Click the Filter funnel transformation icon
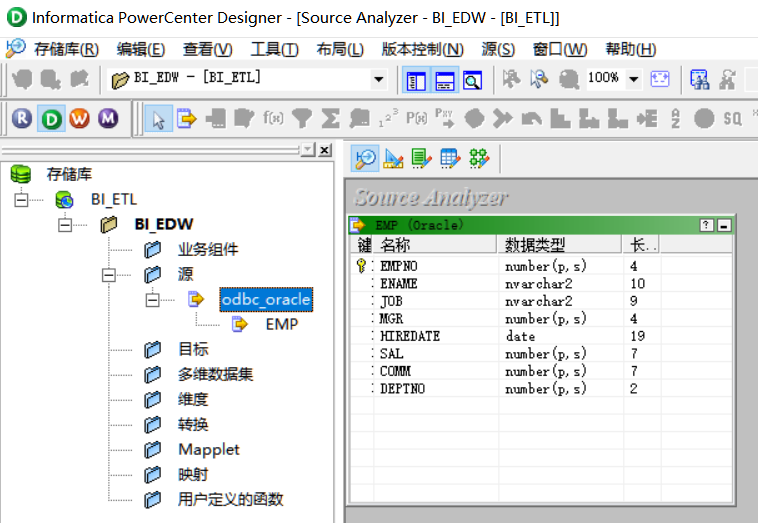The width and height of the screenshot is (758, 523). tap(302, 118)
